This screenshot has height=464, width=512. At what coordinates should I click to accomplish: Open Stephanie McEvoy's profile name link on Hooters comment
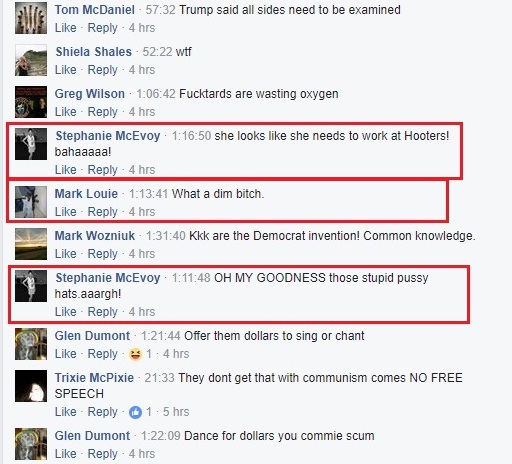[108, 136]
